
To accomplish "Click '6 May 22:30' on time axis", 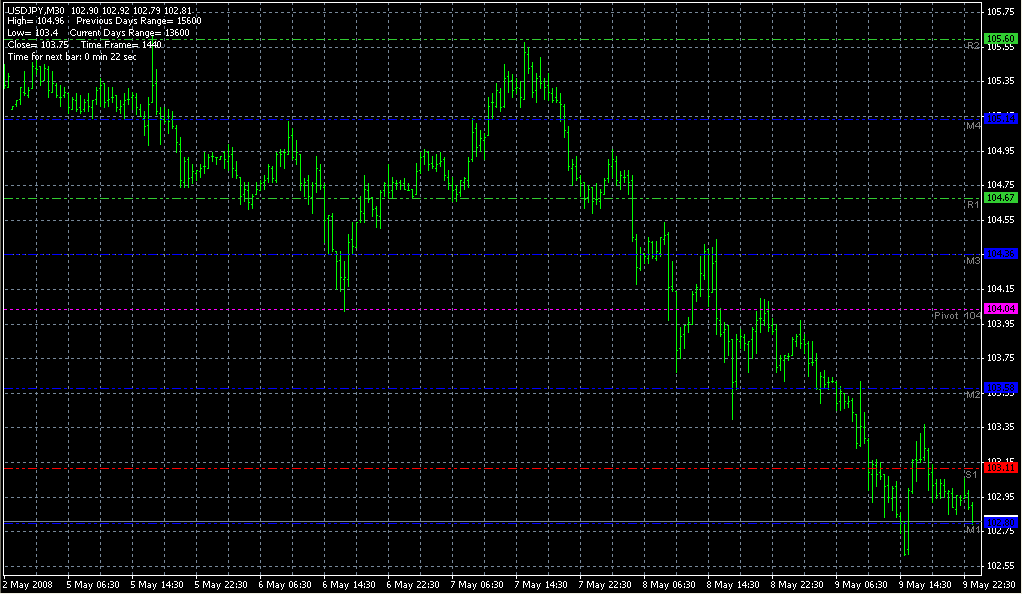I will 413,585.
